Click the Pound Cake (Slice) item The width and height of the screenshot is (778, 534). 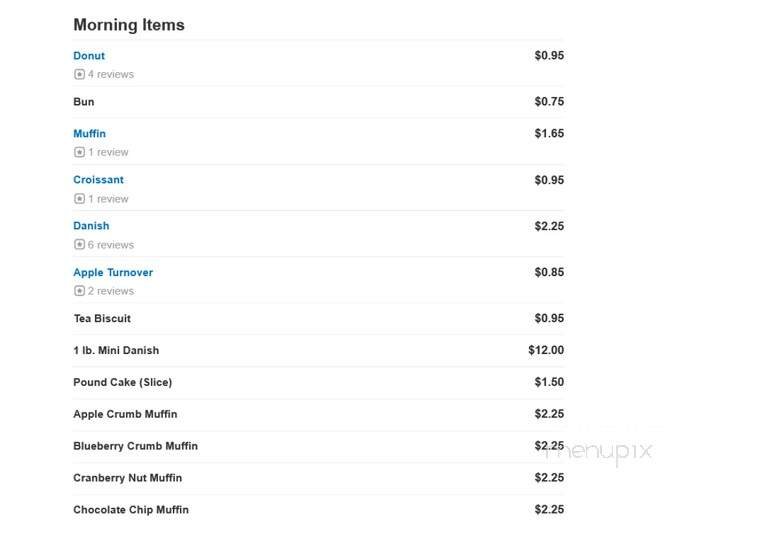coord(122,383)
